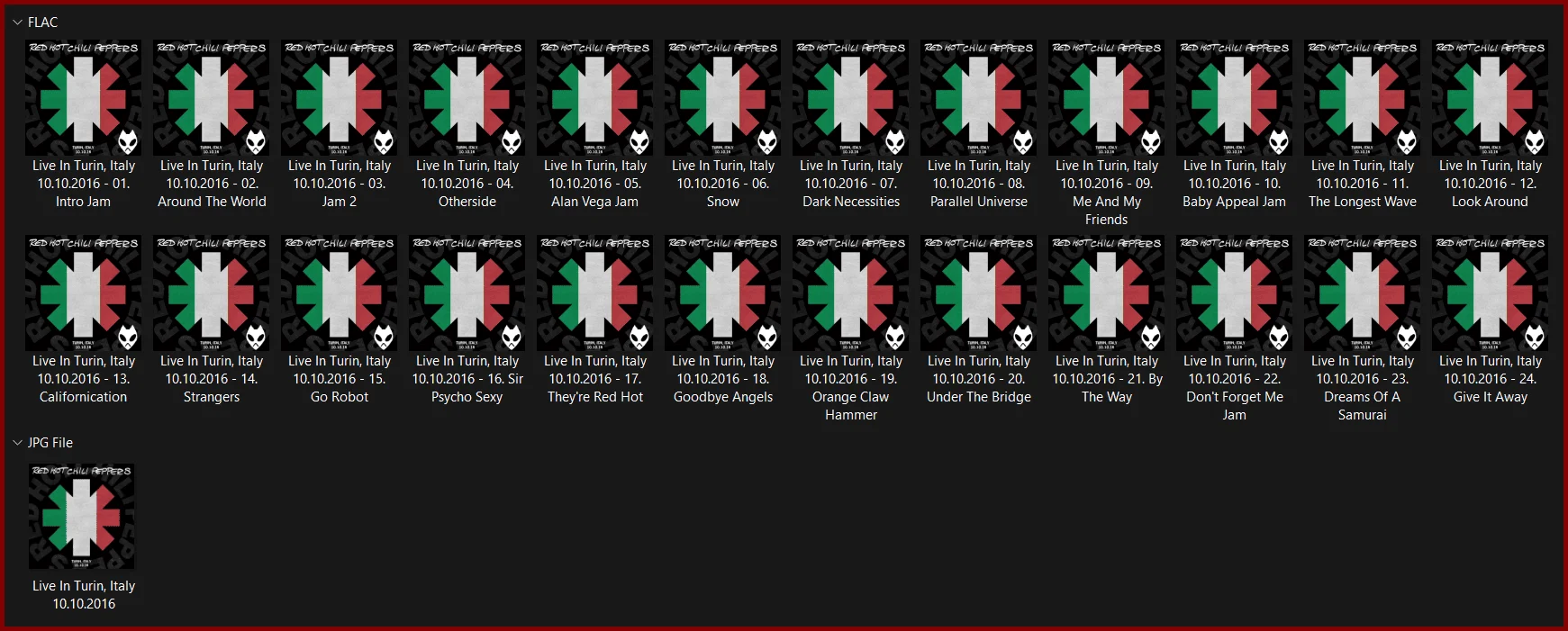Click the file name ending in Californication
The image size is (1568, 631).
click(84, 379)
